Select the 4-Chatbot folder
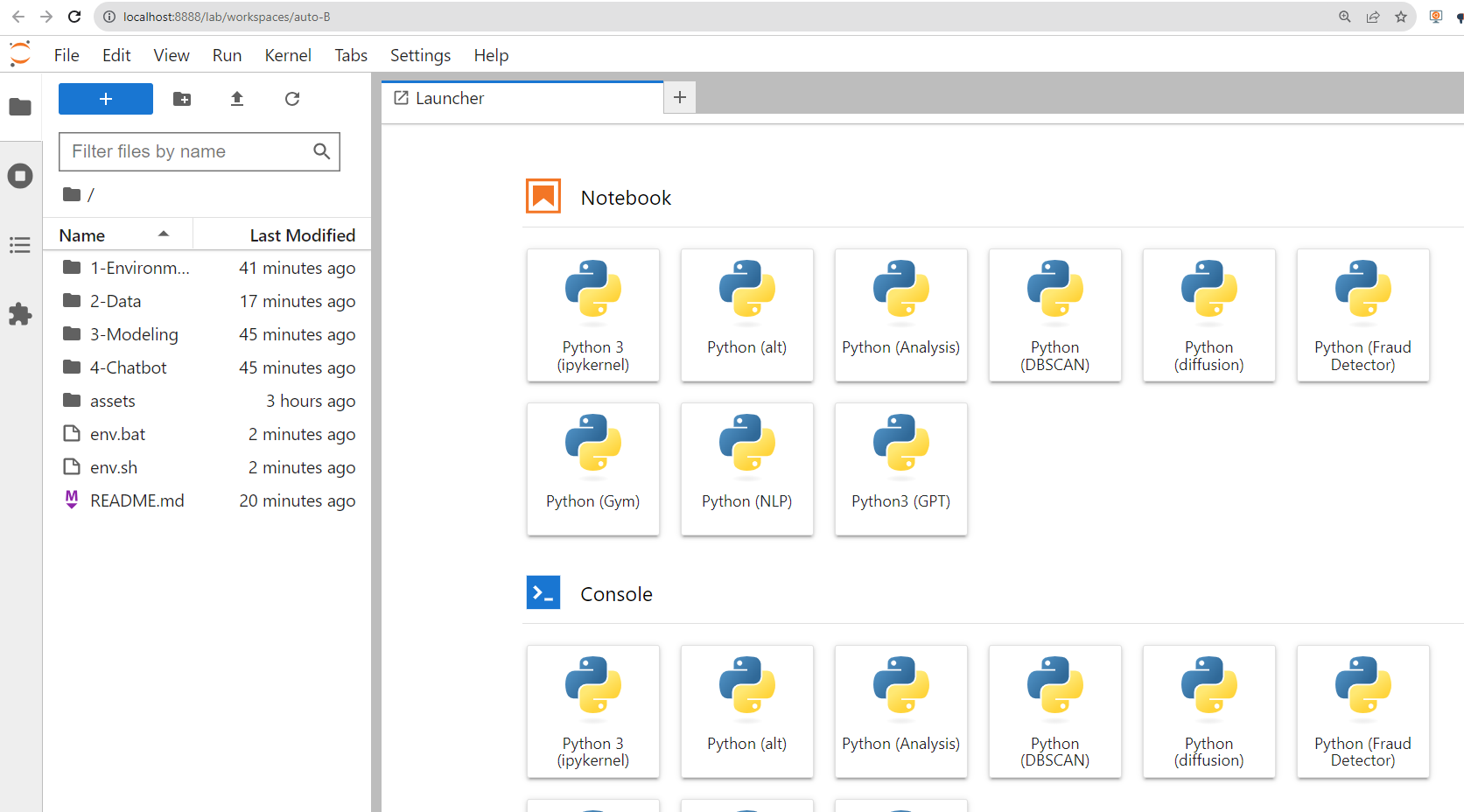 tap(207, 367)
